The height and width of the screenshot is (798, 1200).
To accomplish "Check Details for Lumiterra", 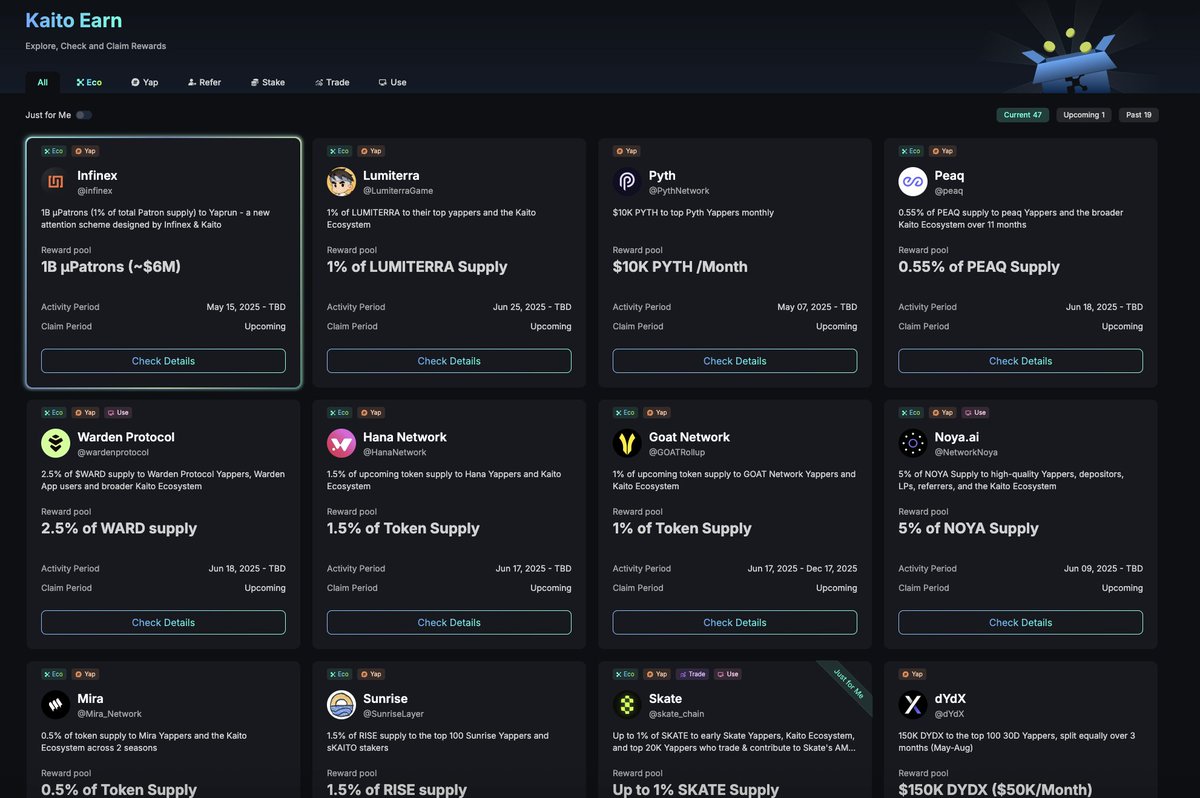I will coord(449,361).
